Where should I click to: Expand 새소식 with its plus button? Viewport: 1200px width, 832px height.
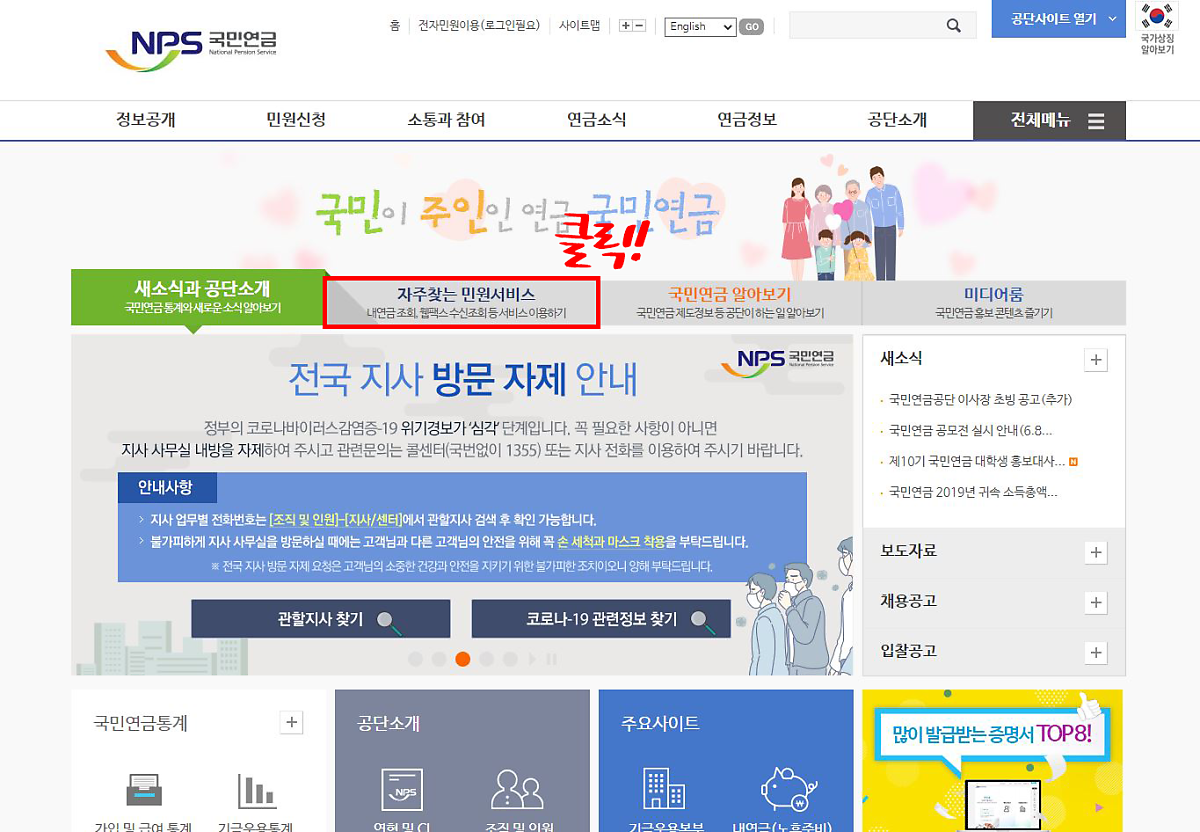1096,360
